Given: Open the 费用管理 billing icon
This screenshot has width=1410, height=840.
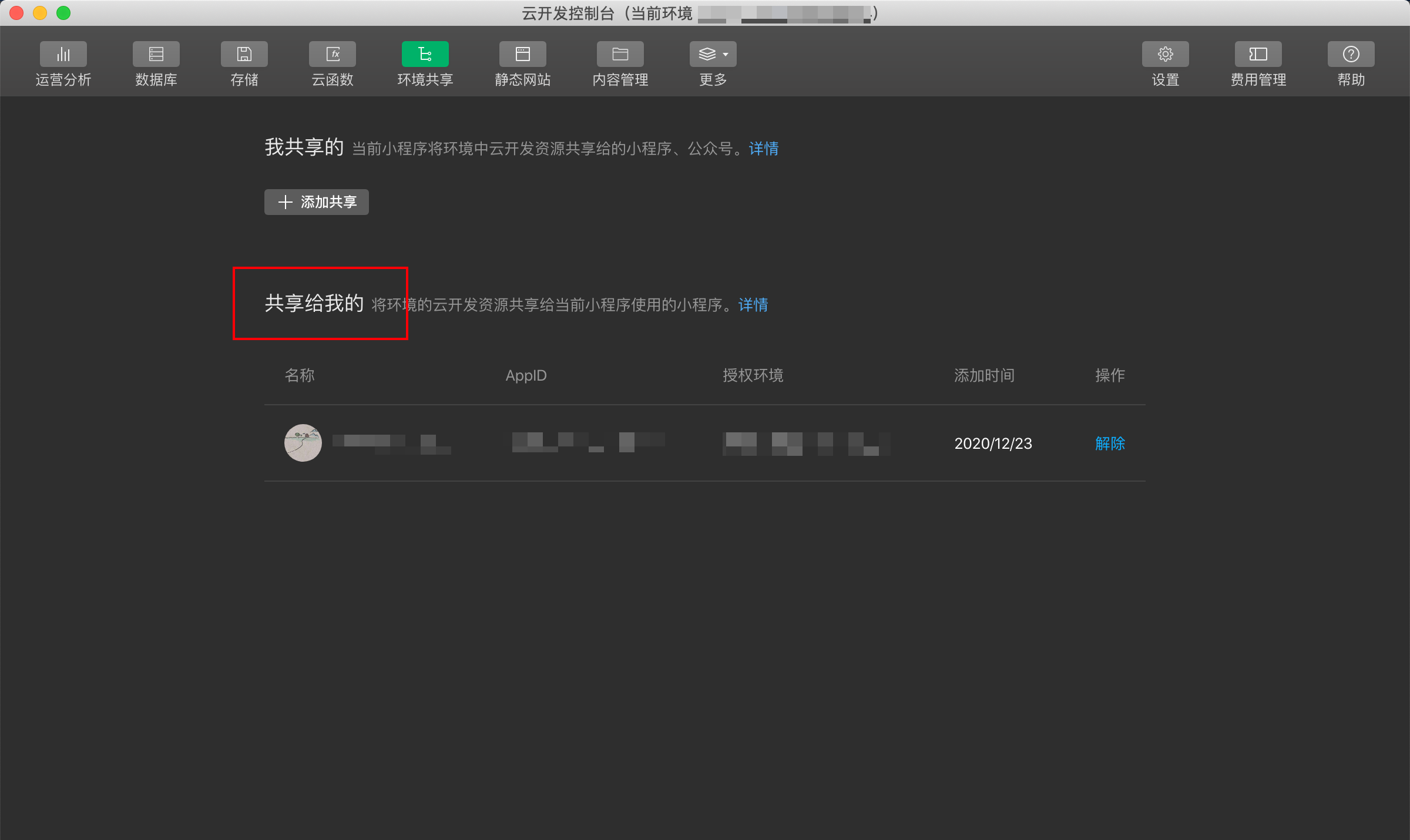Looking at the screenshot, I should pos(1258,54).
